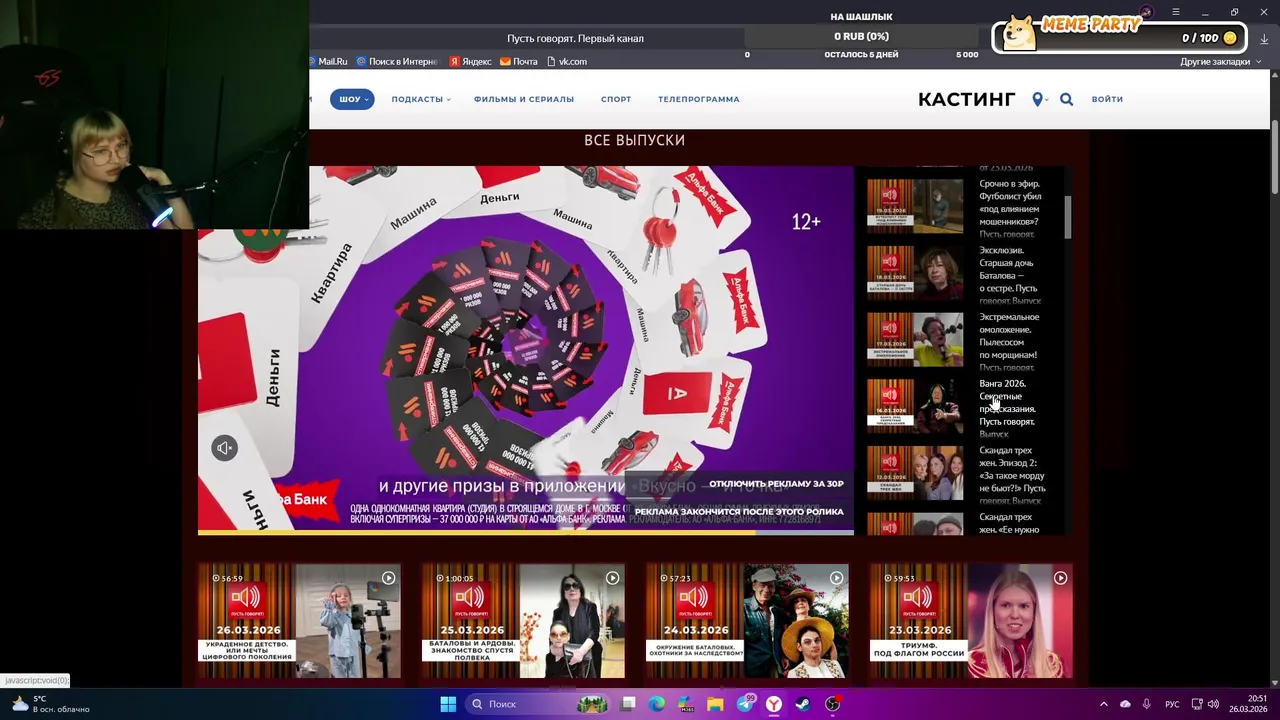Open thumbnail Баталовы и Ардовы episode

pyautogui.click(x=523, y=621)
